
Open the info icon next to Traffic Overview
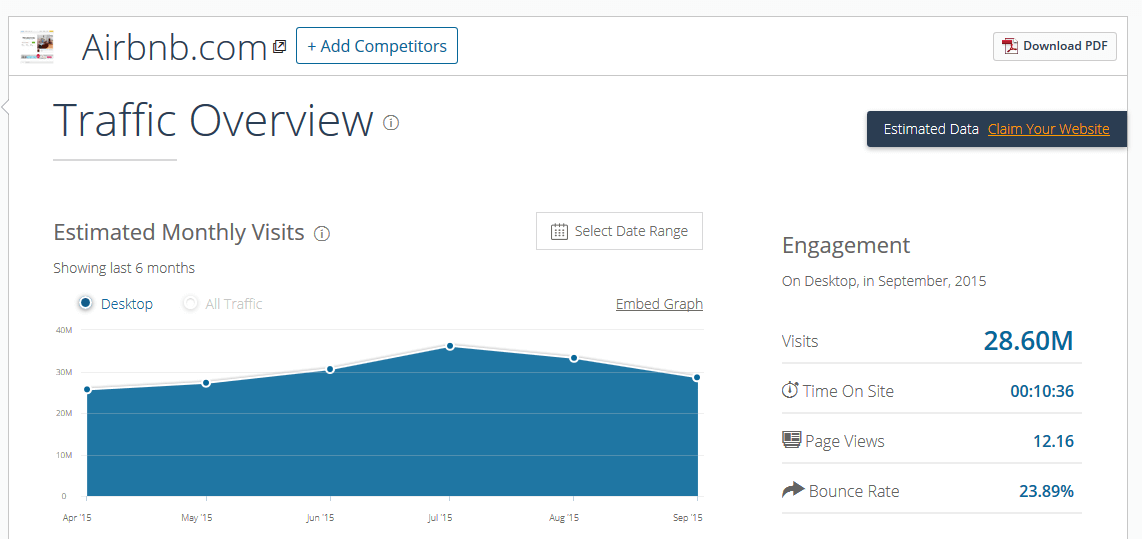[391, 122]
